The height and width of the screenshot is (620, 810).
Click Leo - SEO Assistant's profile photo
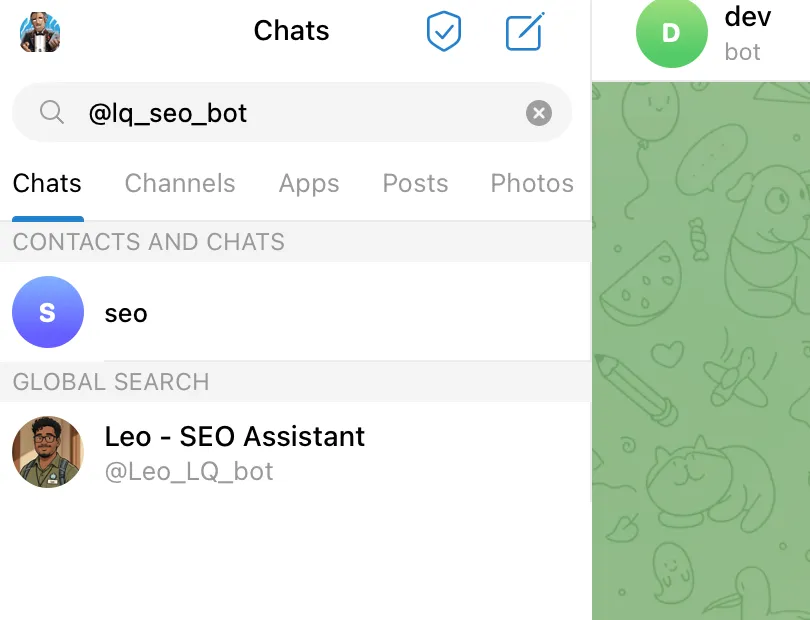tap(48, 452)
